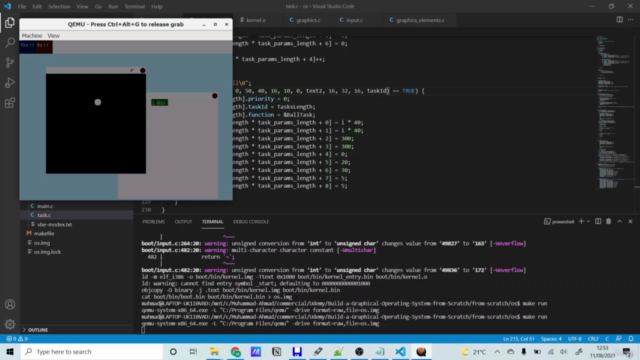The height and width of the screenshot is (360, 640).
Task: Open notifications bell in status bar
Action: (x=631, y=339)
